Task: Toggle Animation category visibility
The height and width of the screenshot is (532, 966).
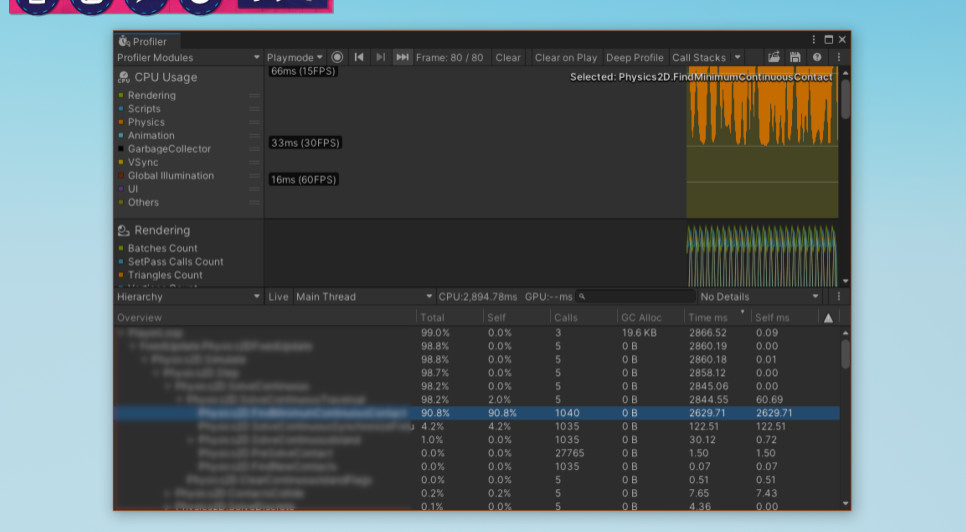Action: point(121,135)
